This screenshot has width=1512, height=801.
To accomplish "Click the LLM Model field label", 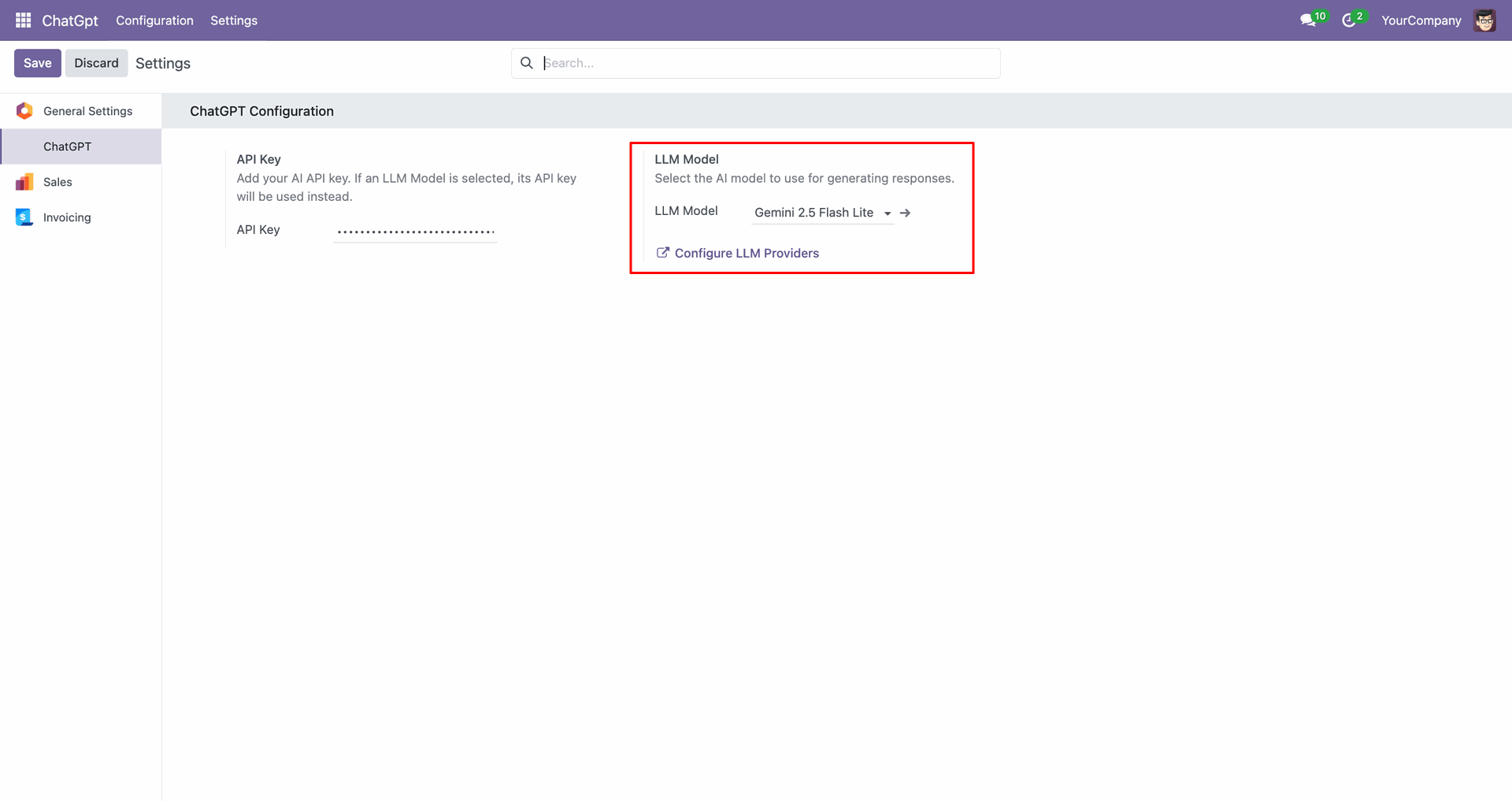I will pos(686,211).
